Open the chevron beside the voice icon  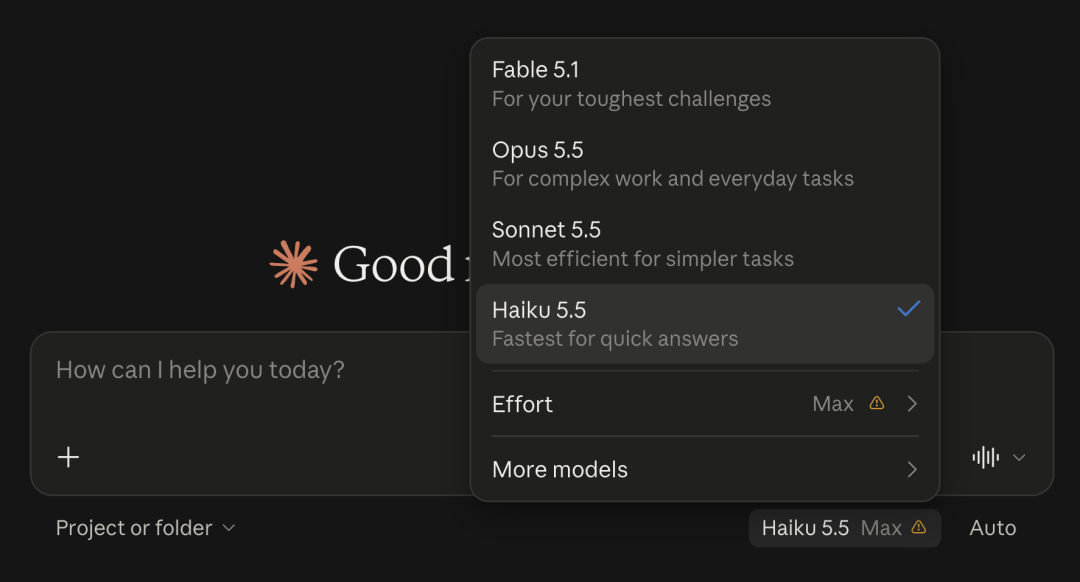1019,457
